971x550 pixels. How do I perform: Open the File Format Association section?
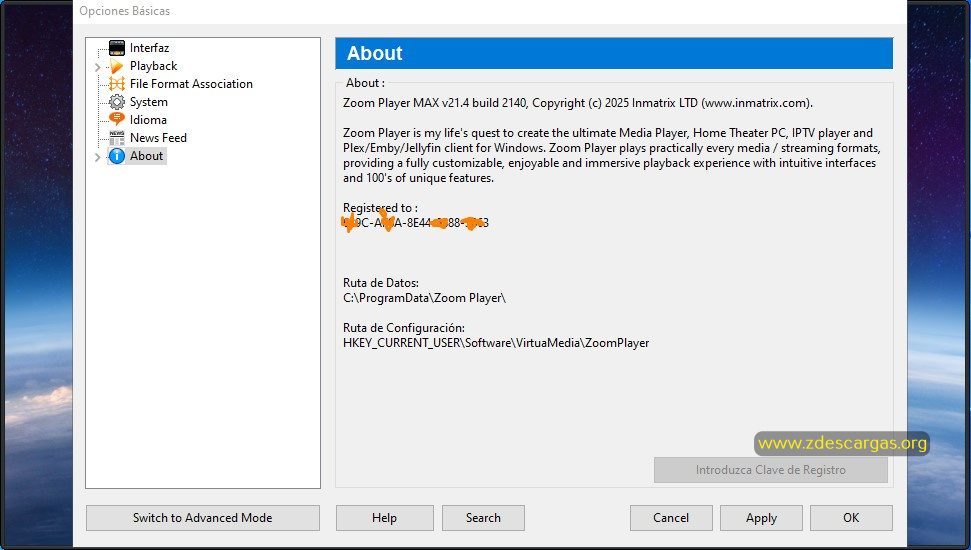[191, 84]
